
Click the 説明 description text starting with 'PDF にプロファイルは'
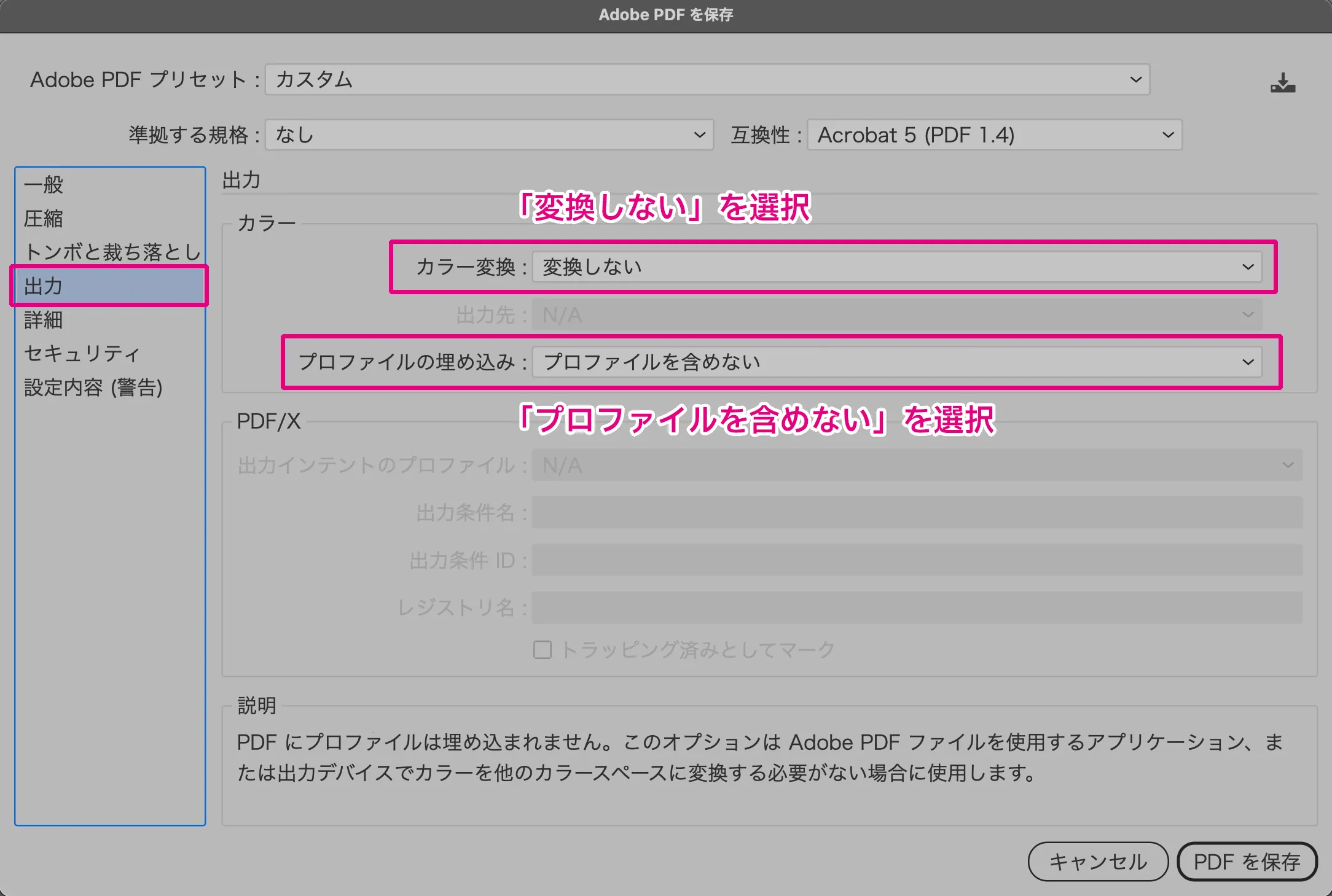click(761, 757)
